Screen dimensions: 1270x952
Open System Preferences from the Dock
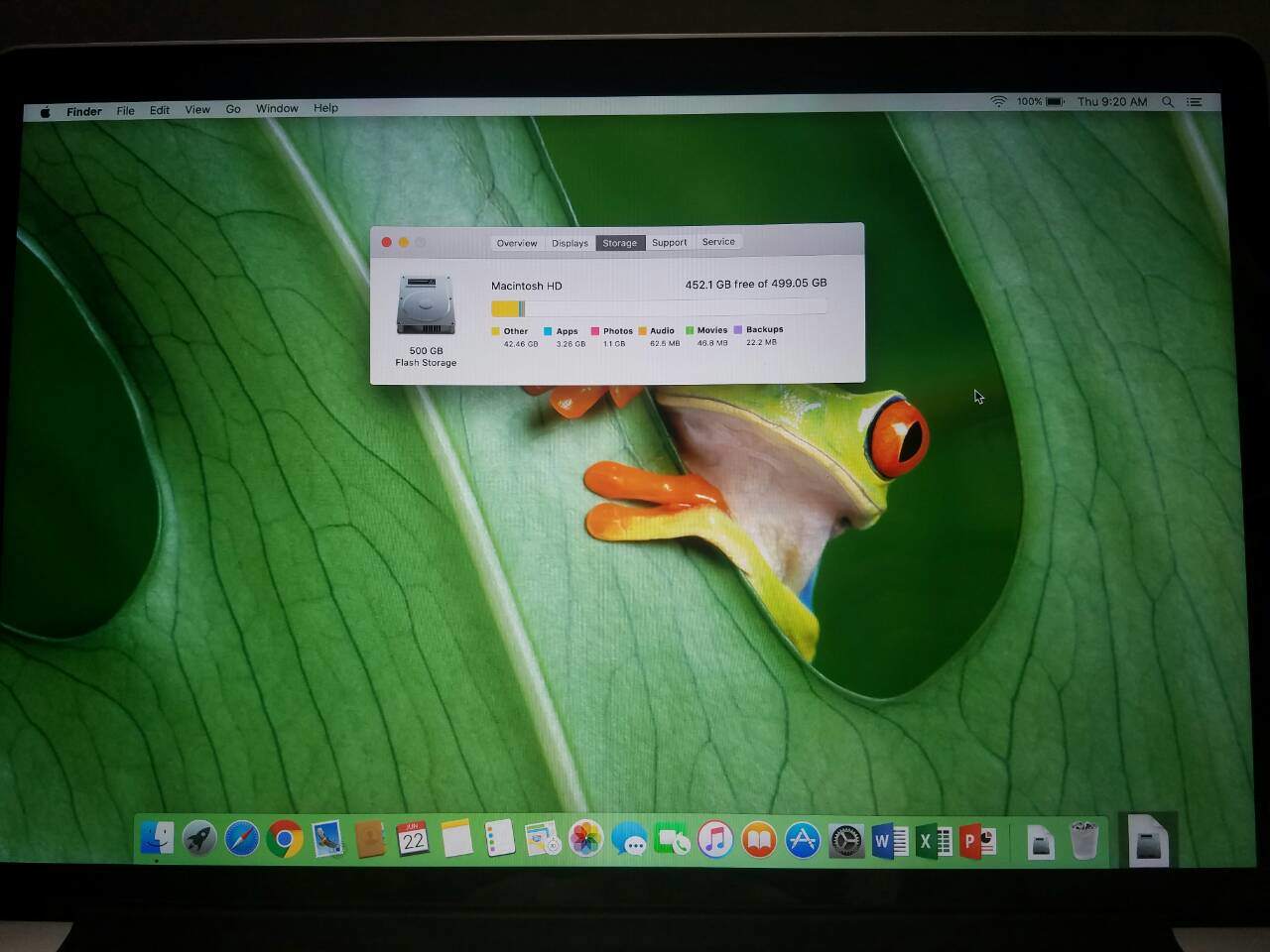(845, 841)
